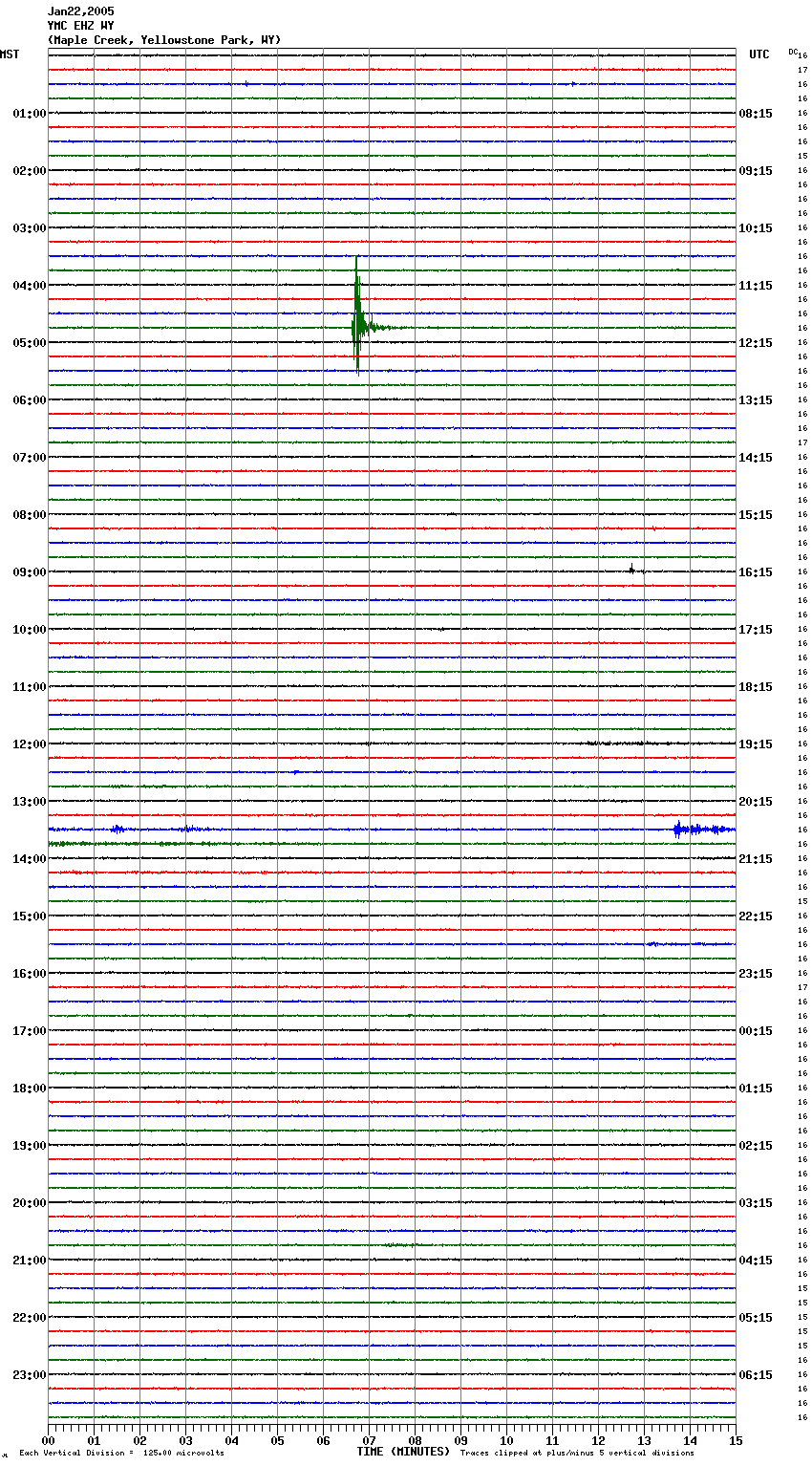The width and height of the screenshot is (812, 1466).
Task: Click the 15 minute axis tick label
Action: tap(736, 1440)
